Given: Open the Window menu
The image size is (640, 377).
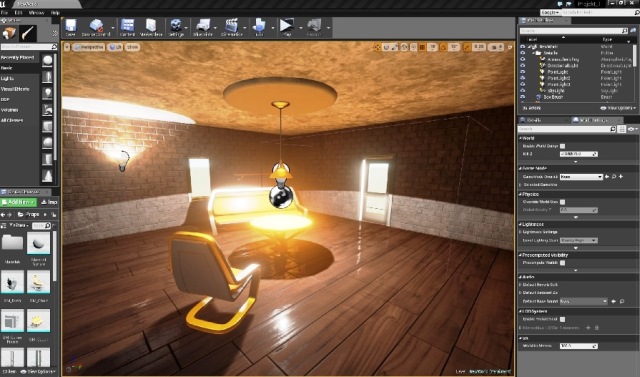Looking at the screenshot, I should [36, 13].
